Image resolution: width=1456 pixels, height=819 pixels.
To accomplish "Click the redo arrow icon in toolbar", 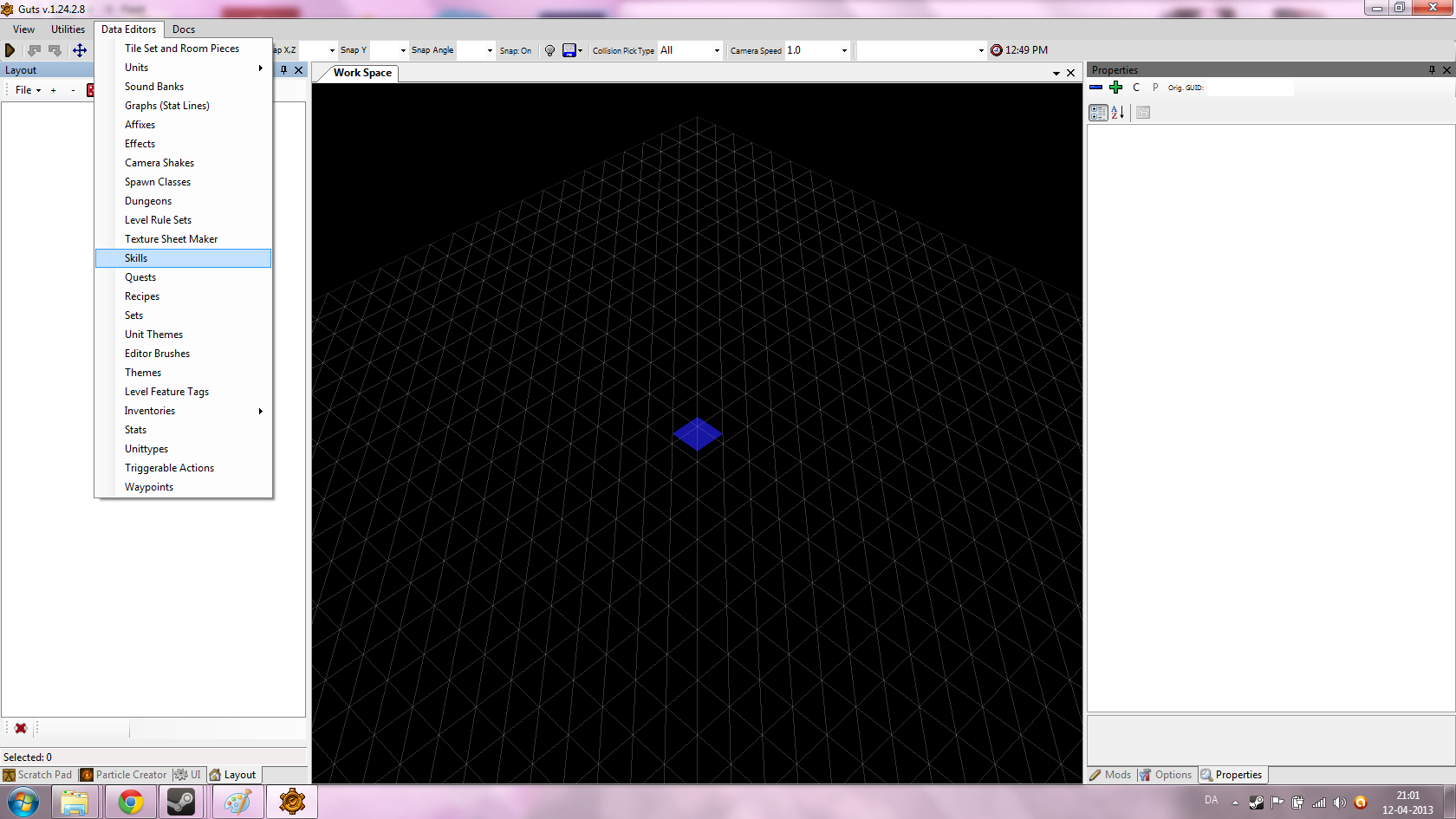I will pos(55,50).
